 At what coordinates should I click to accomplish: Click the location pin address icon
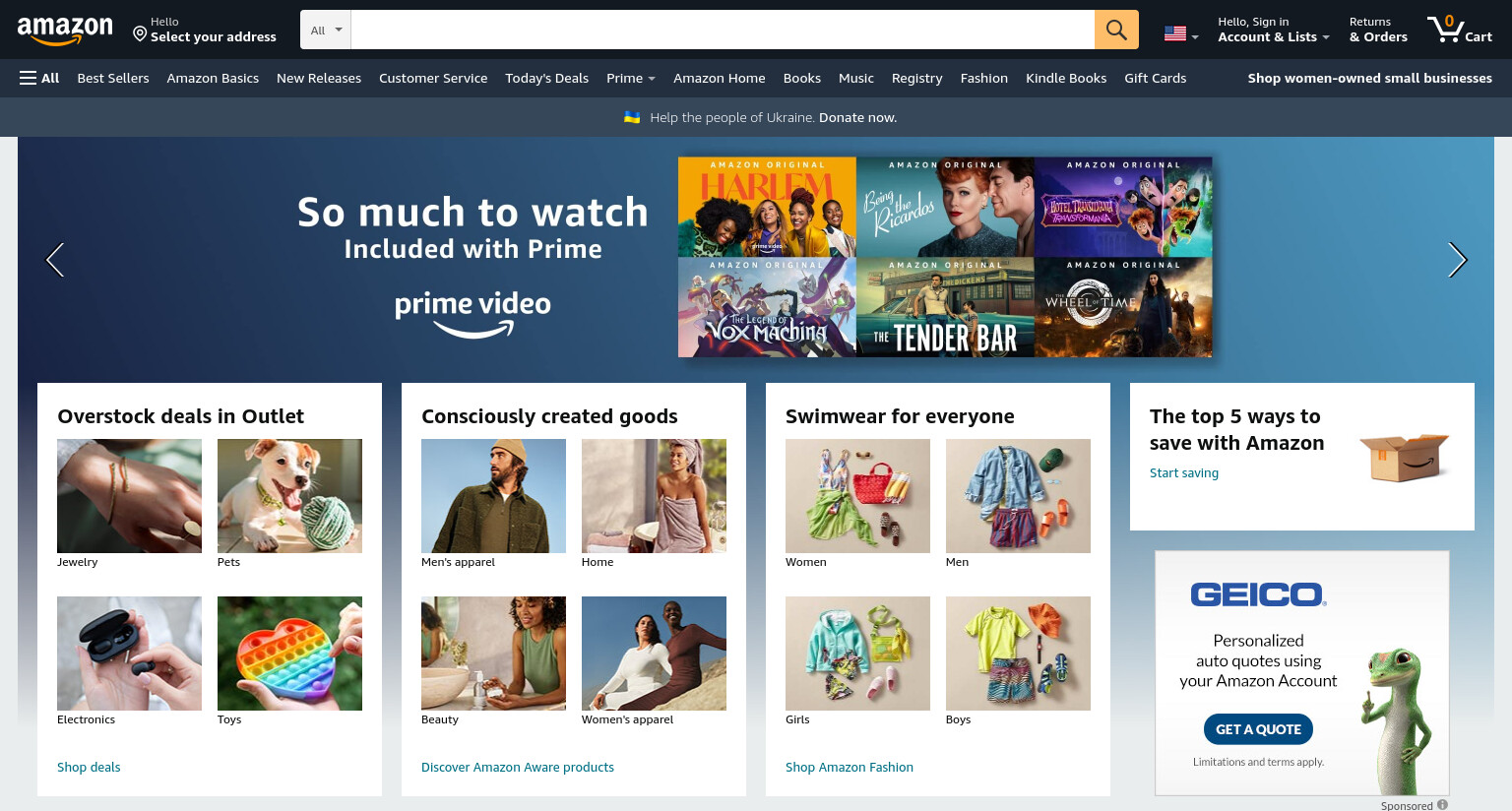tap(140, 34)
